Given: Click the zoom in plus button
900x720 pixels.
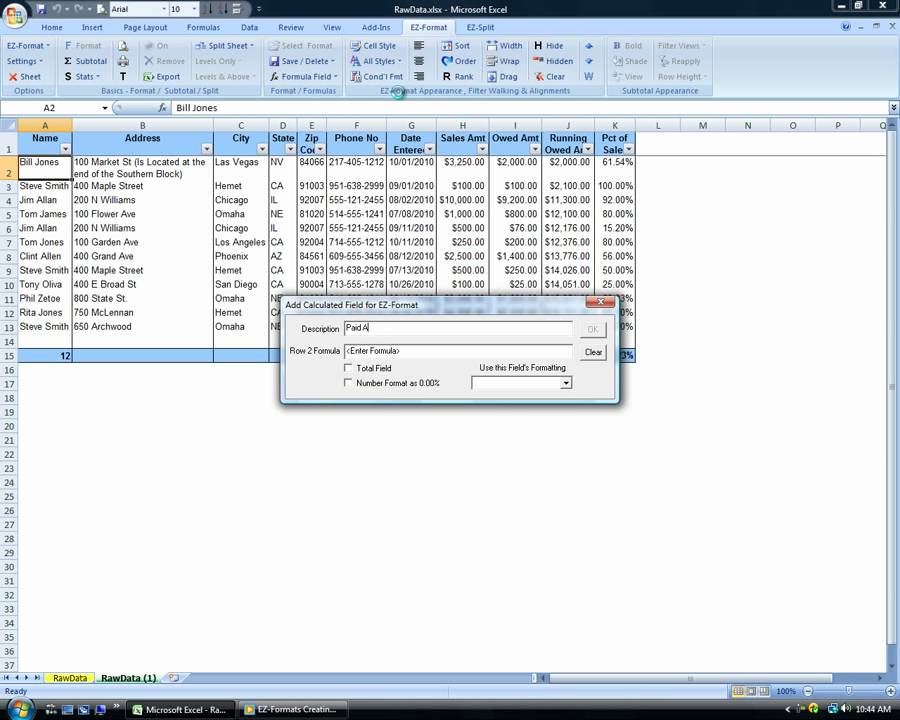Looking at the screenshot, I should pyautogui.click(x=890, y=691).
